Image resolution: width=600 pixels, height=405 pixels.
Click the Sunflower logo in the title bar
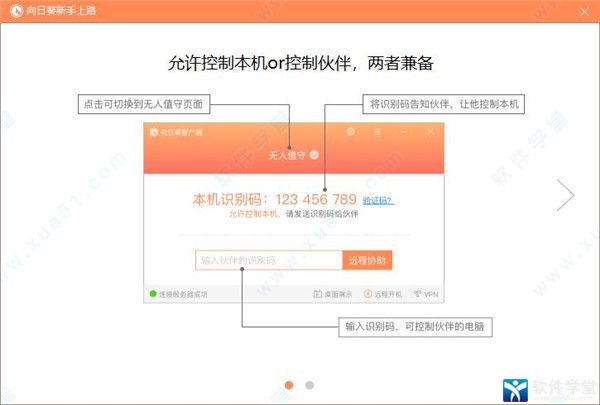[13, 13]
